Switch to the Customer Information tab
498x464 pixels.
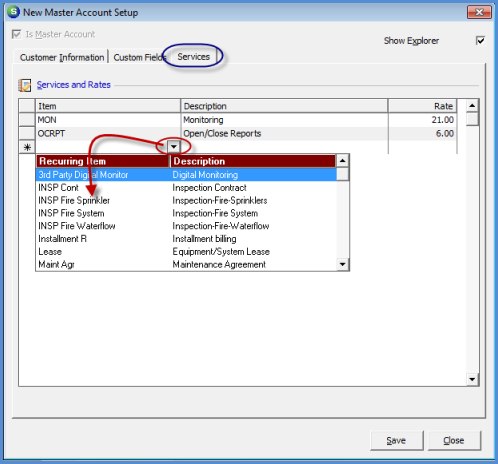tap(62, 57)
